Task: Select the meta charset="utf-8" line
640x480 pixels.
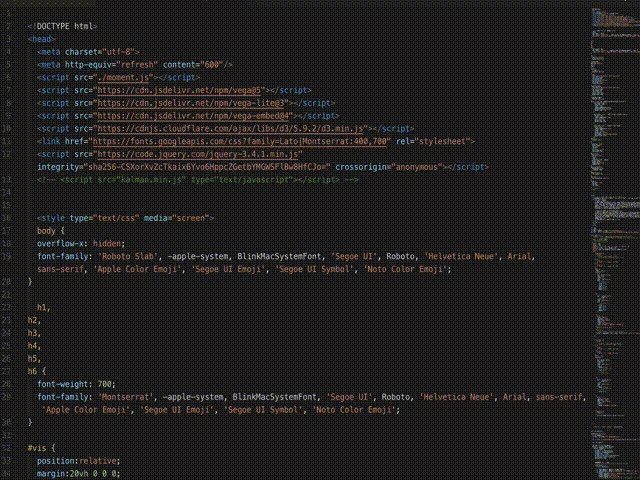Action: pyautogui.click(x=88, y=52)
